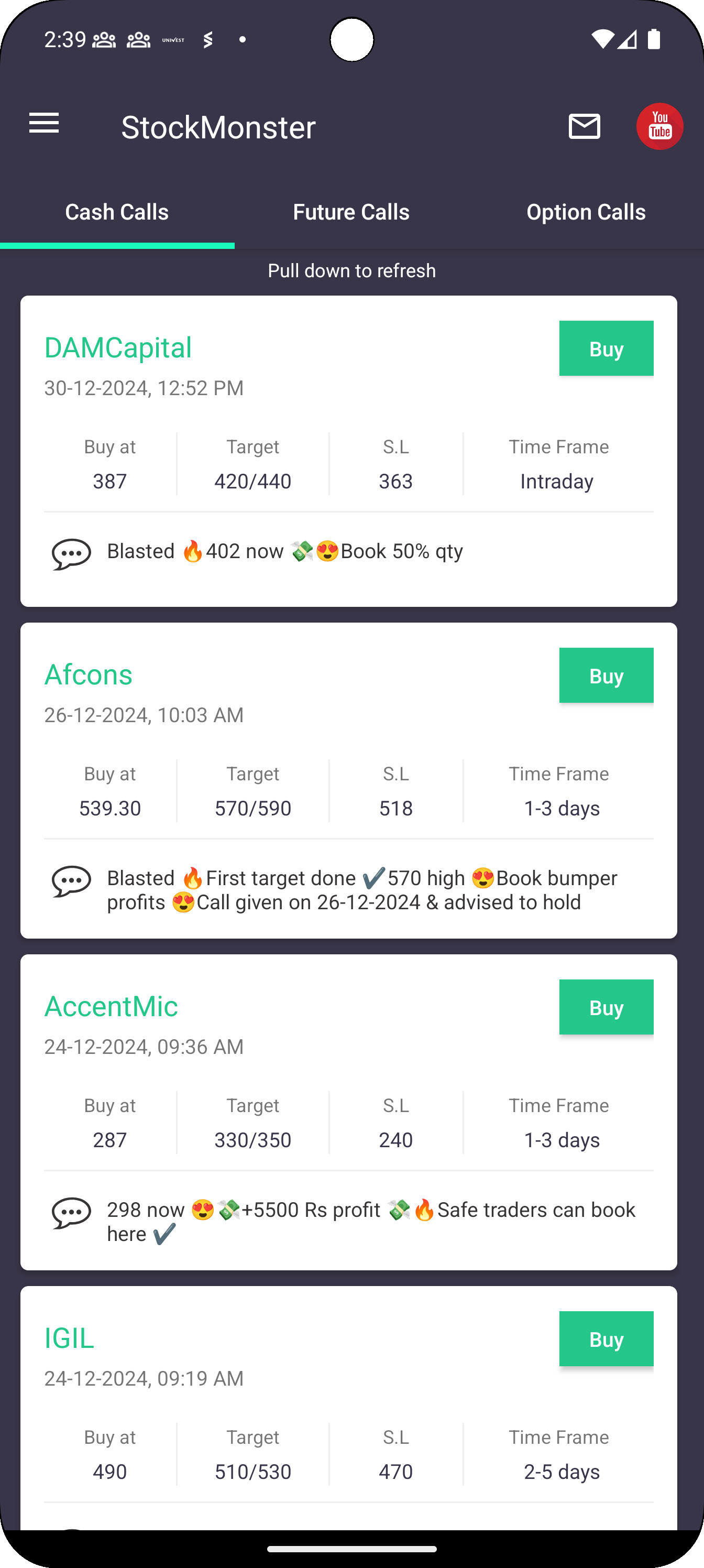Open the Afcons stock title
Screen dimensions: 704x1568
[88, 674]
